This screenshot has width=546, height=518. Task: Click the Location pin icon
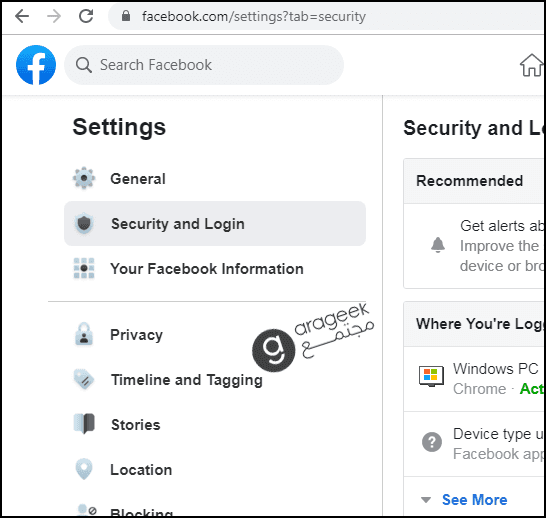(84, 469)
